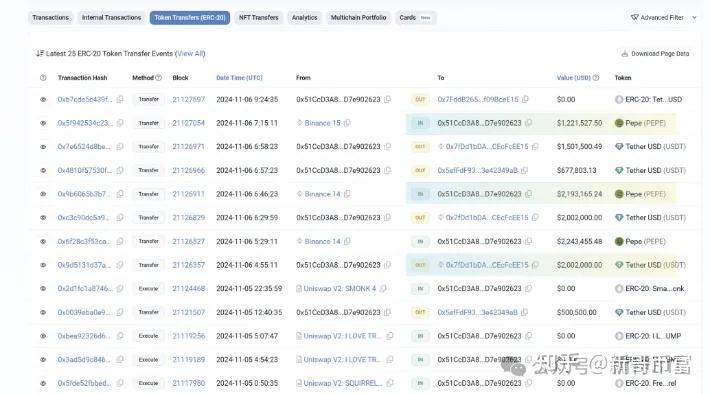
Task: Copy 0x5efFdF93...3e42349aB address in 12:40:35 row
Action: point(524,312)
